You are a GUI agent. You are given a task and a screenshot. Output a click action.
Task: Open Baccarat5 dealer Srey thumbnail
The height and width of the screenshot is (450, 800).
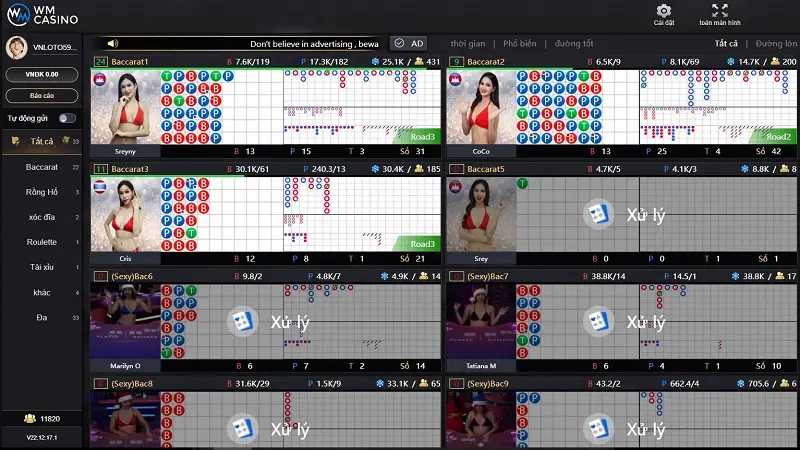481,214
